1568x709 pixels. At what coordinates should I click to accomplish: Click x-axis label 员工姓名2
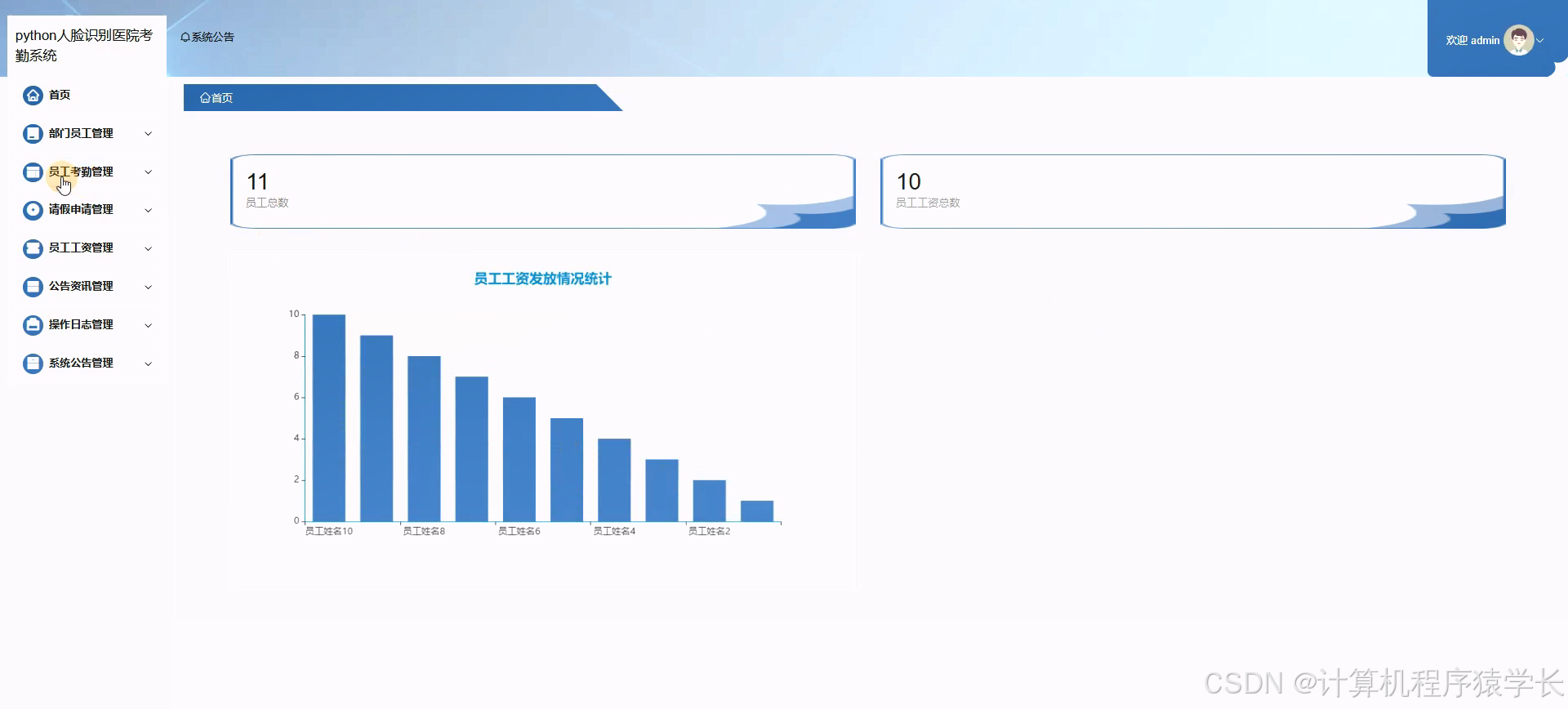(710, 532)
